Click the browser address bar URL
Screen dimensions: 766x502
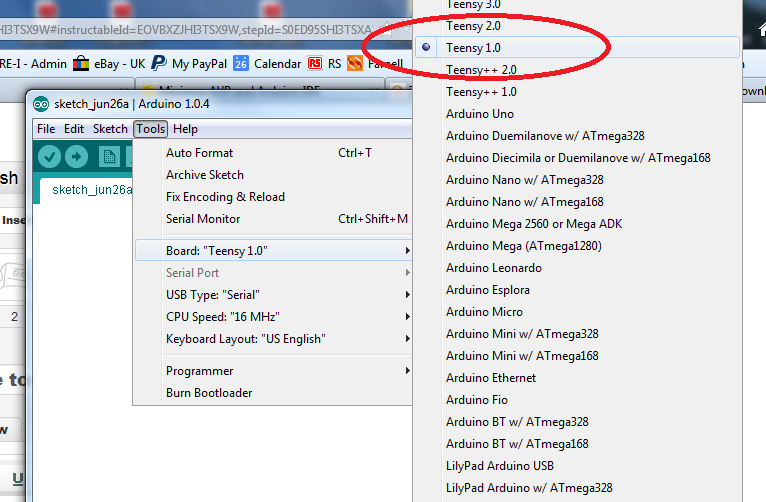(186, 30)
